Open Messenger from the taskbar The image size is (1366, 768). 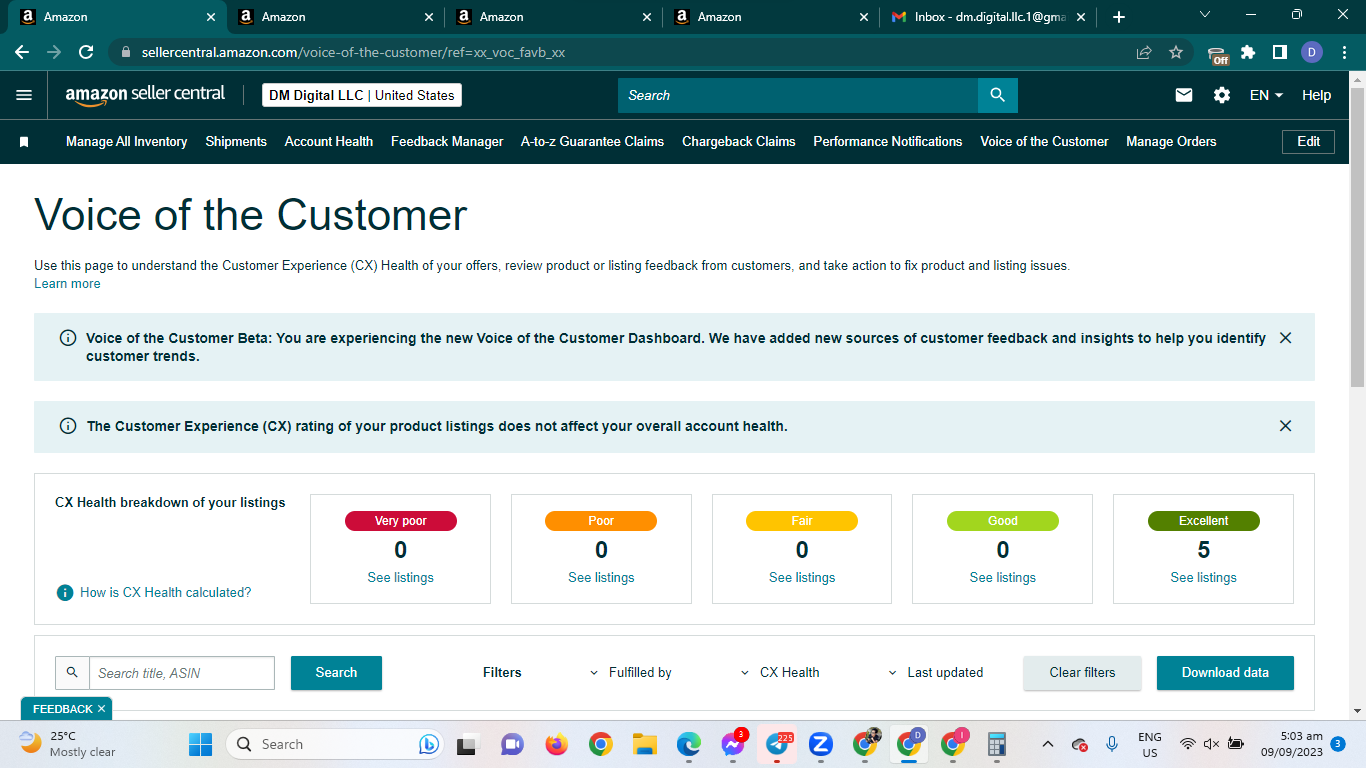(x=733, y=744)
